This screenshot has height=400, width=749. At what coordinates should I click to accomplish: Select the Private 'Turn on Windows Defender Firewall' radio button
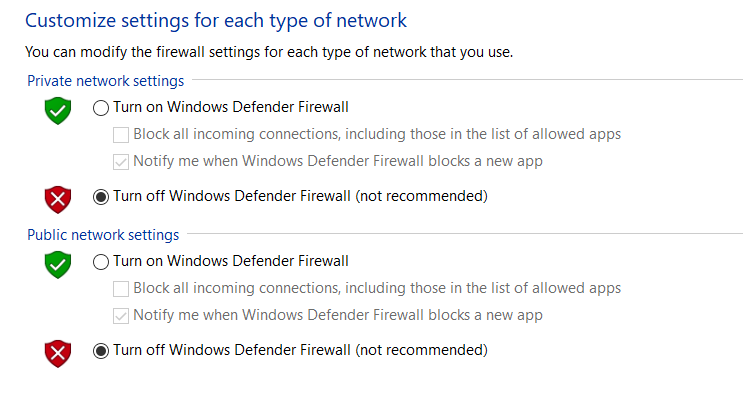click(101, 107)
